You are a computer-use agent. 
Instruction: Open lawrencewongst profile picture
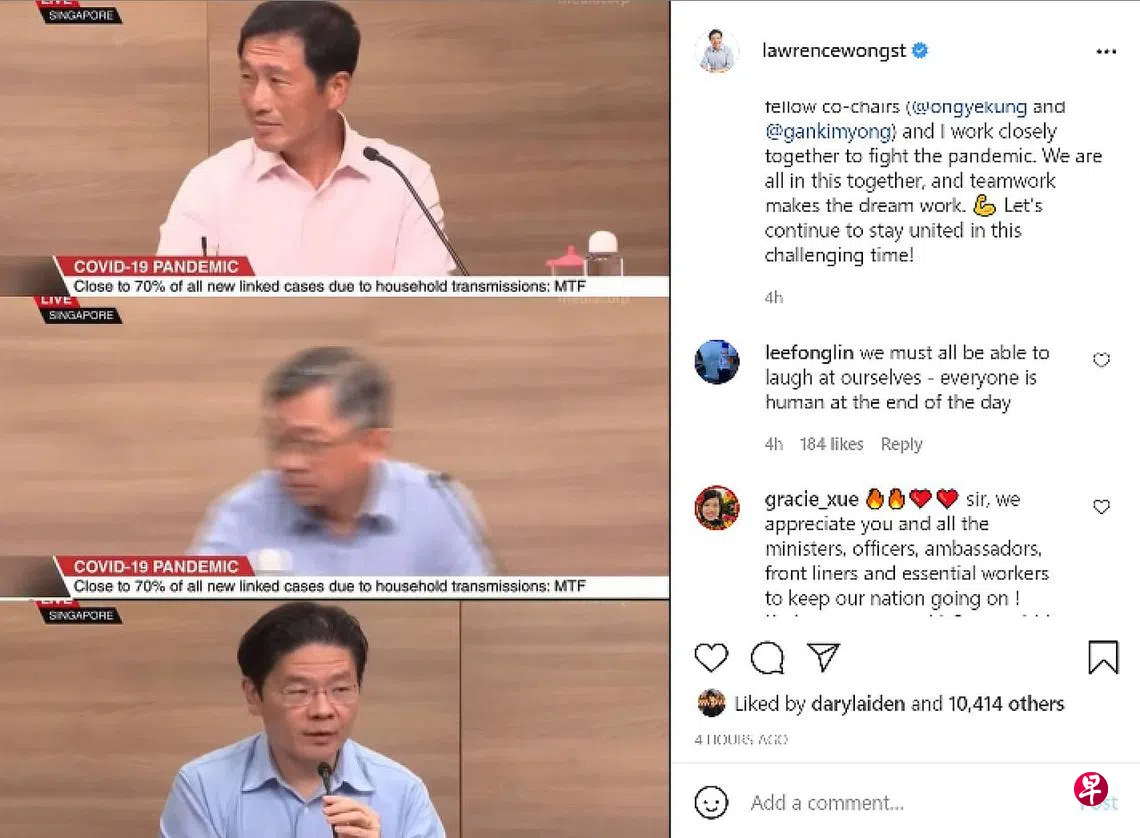(717, 51)
